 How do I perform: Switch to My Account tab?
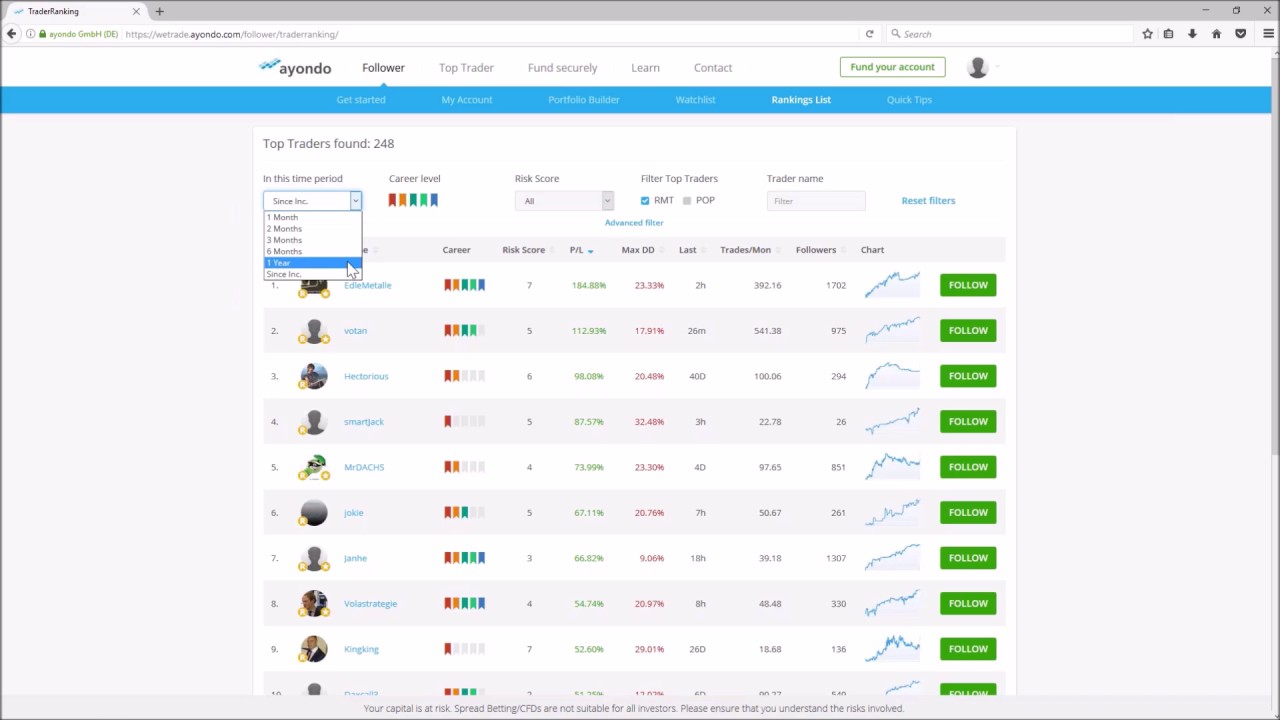click(x=467, y=100)
